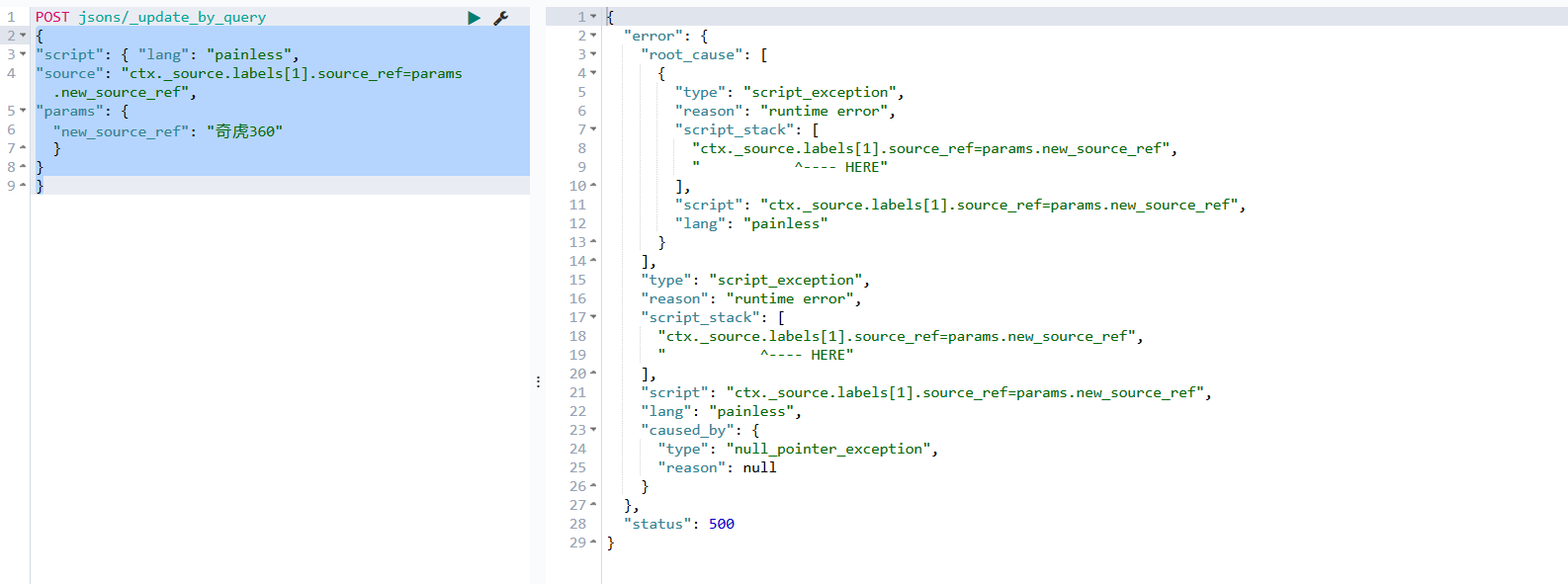Fold the "script_stack" array at response line 17
This screenshot has width=1568, height=584.
click(x=593, y=317)
